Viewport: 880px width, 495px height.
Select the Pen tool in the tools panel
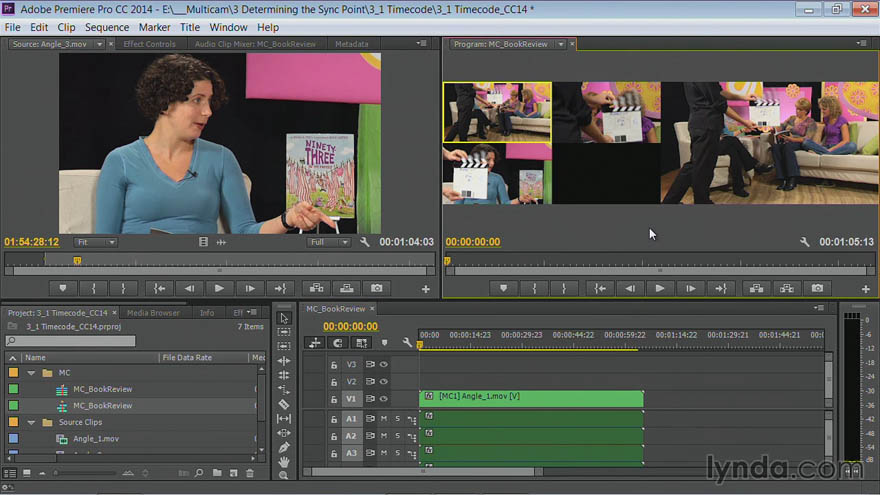pos(284,447)
